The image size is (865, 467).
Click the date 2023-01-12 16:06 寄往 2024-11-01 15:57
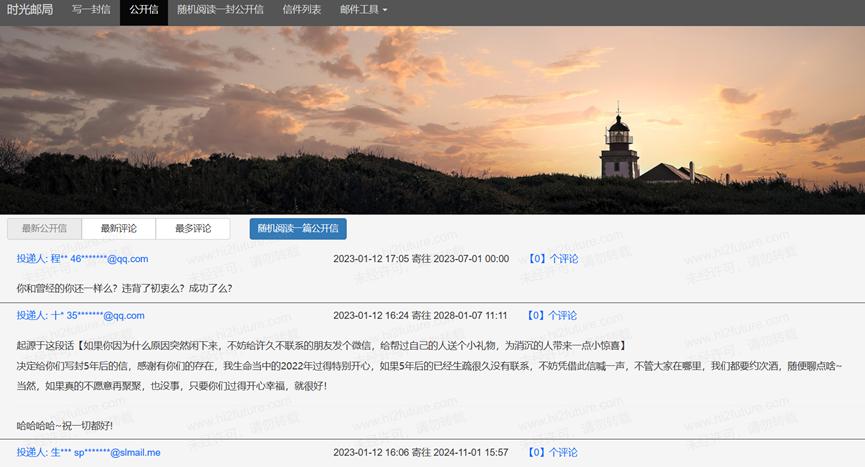[x=420, y=452]
